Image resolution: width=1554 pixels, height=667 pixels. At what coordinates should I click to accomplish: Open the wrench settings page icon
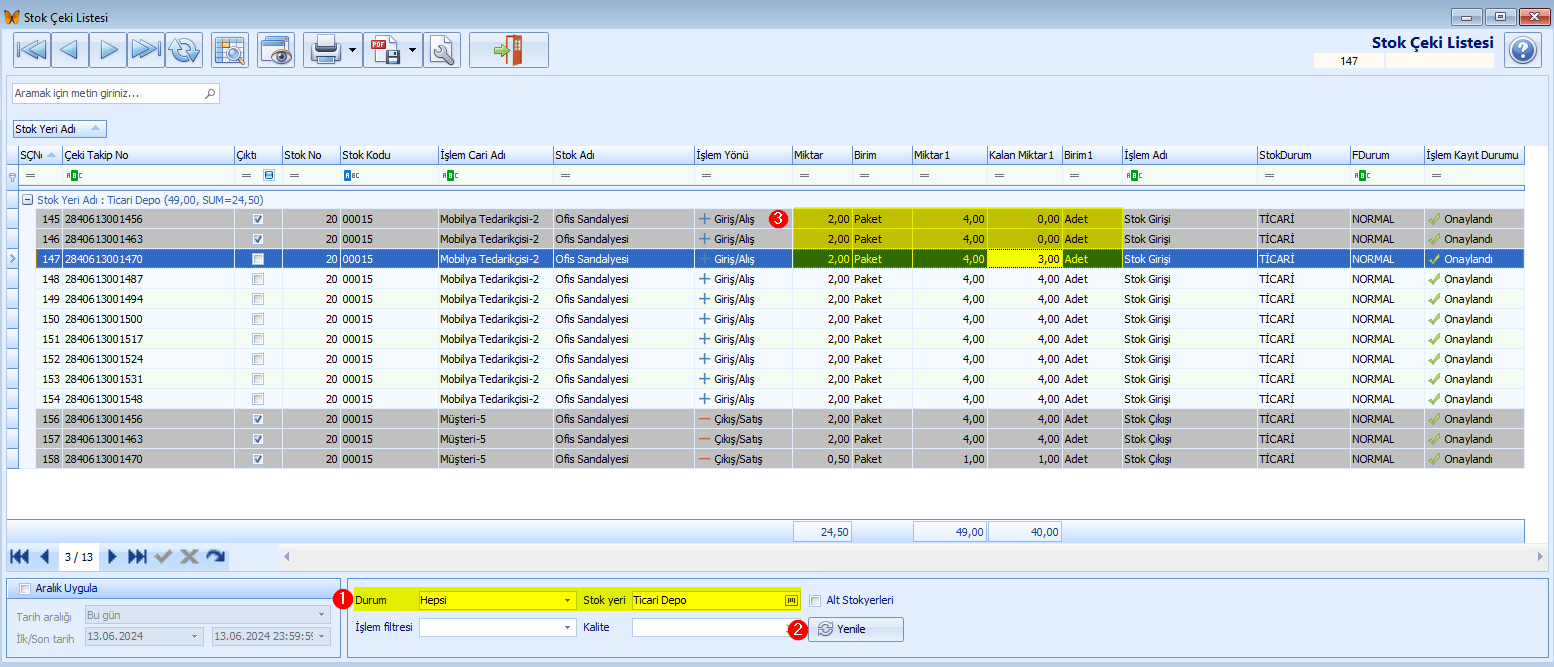tap(442, 50)
